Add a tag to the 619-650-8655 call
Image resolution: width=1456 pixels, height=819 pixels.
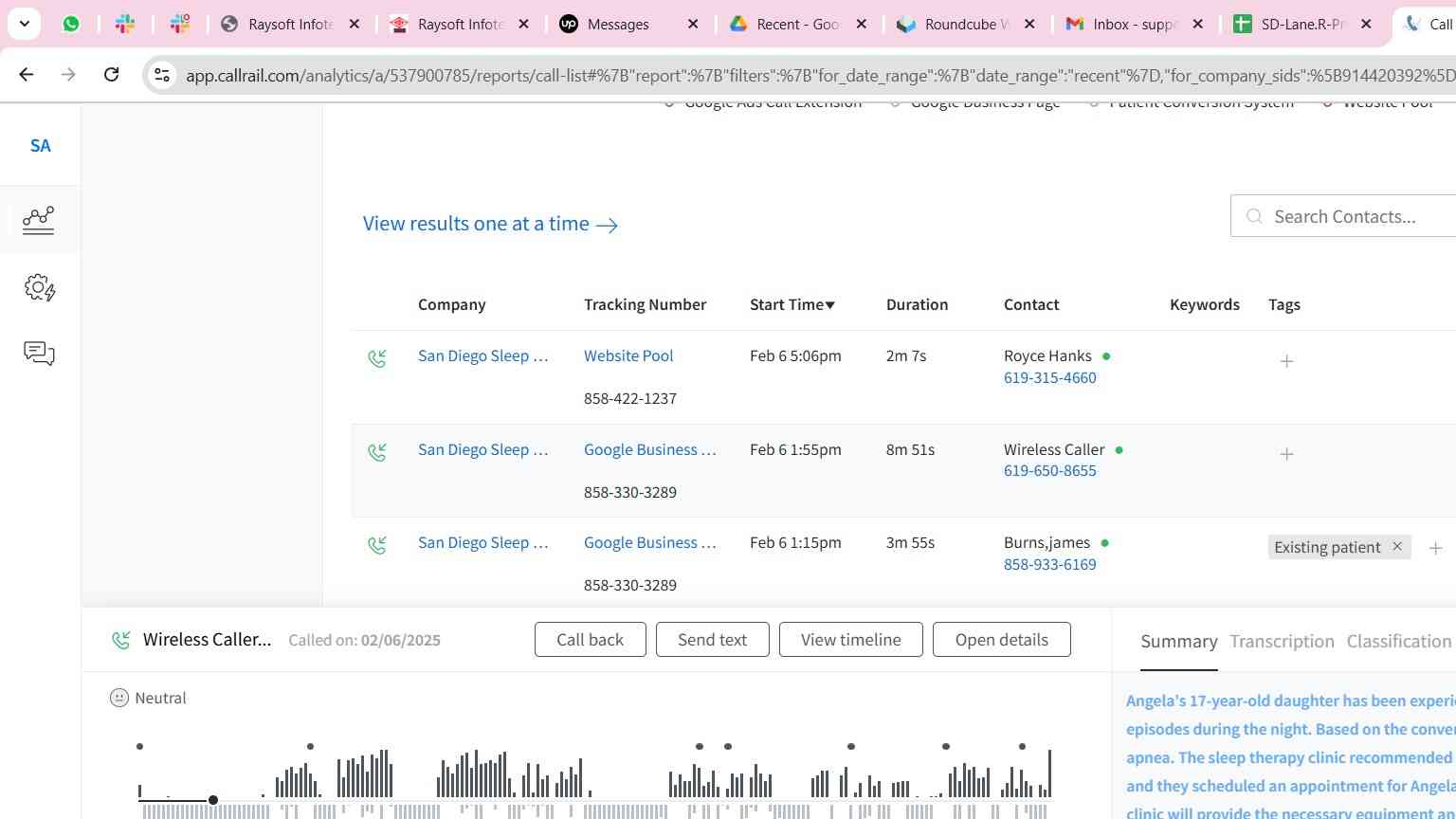[x=1286, y=454]
